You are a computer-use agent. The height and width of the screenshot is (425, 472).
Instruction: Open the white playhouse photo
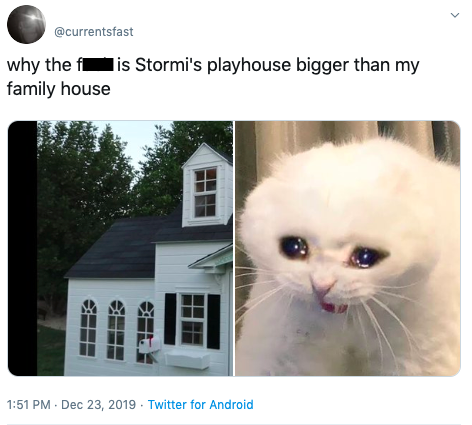120,248
